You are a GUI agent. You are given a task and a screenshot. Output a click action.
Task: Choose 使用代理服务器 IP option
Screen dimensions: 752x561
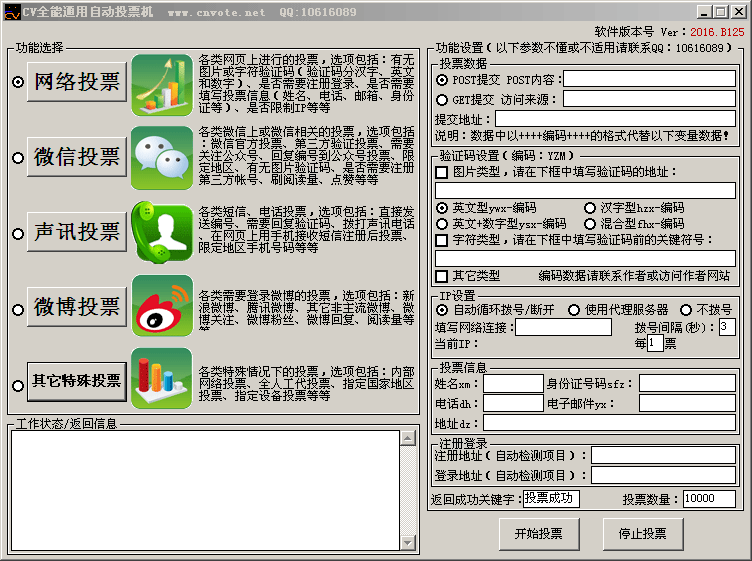click(x=574, y=310)
